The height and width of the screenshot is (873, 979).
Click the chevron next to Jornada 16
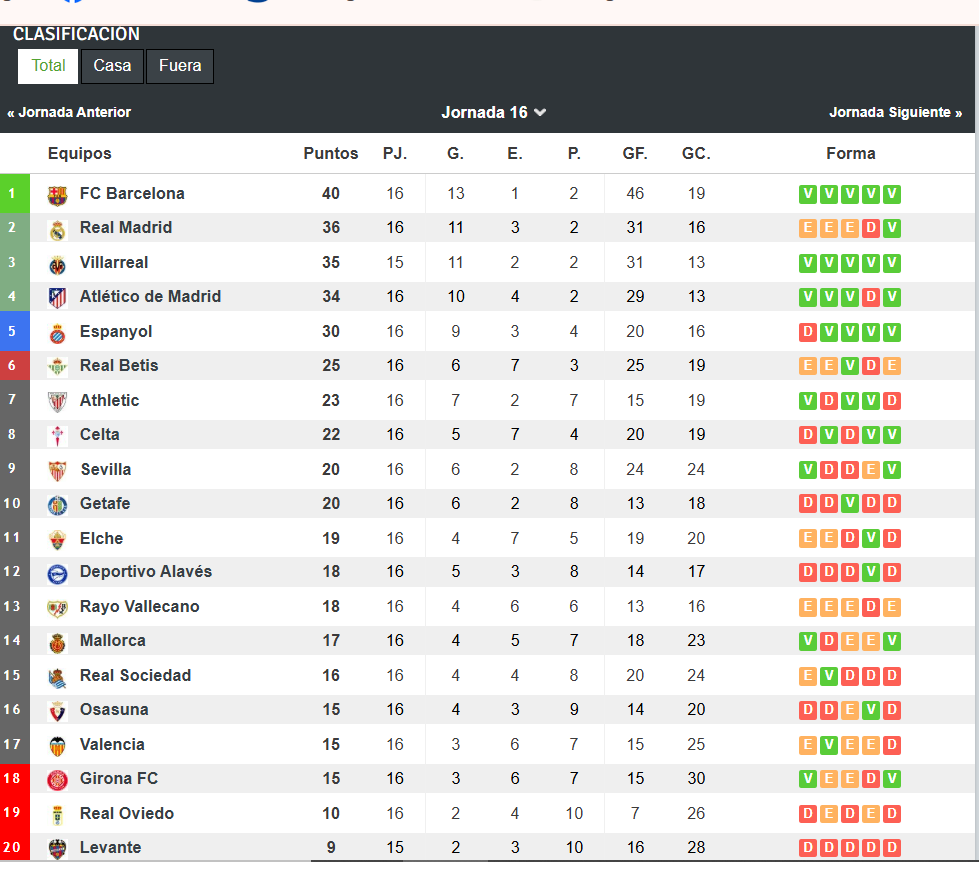(x=540, y=112)
